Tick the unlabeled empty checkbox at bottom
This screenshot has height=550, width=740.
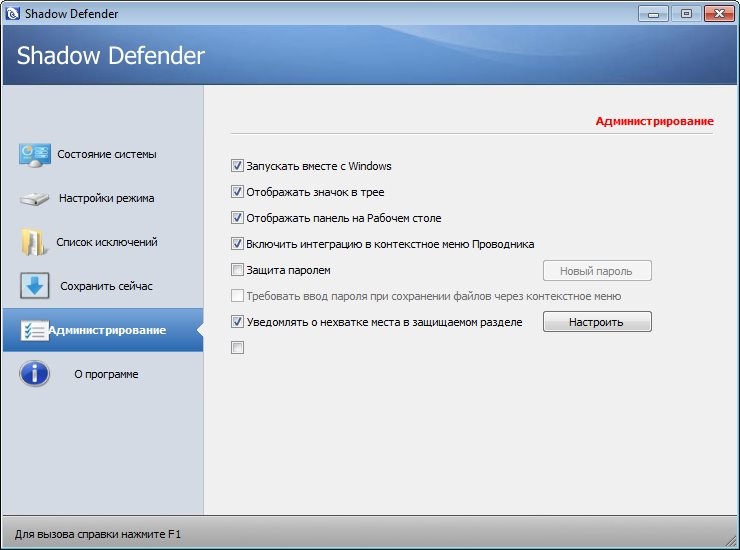[237, 348]
